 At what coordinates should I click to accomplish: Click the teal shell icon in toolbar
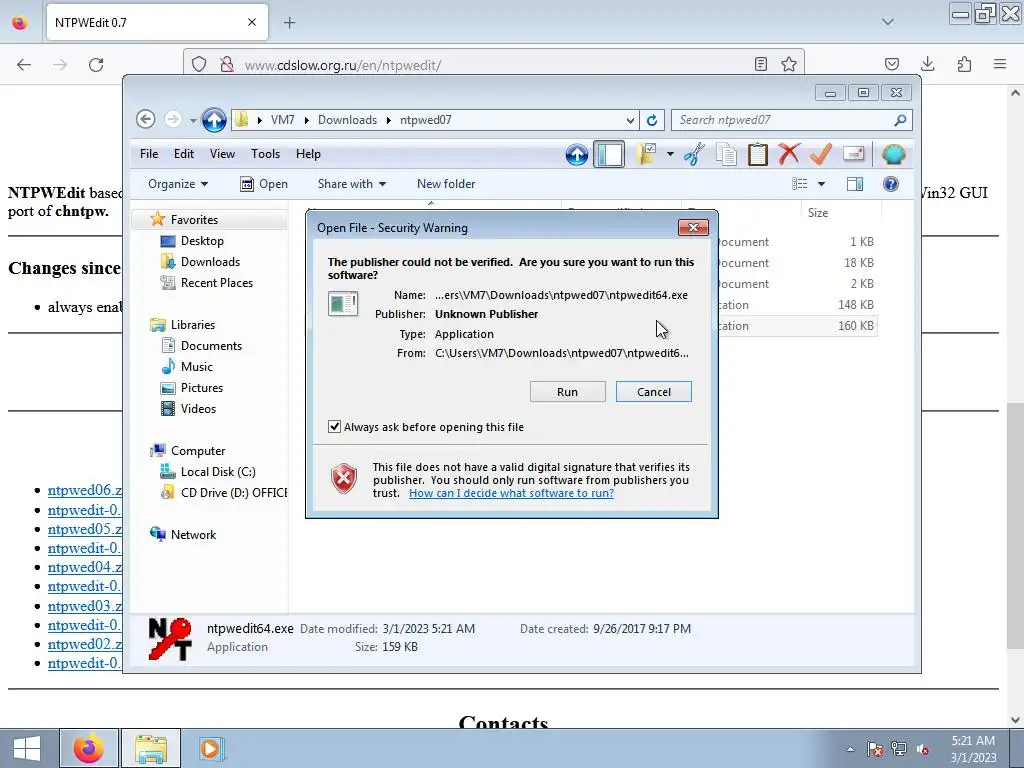click(893, 155)
